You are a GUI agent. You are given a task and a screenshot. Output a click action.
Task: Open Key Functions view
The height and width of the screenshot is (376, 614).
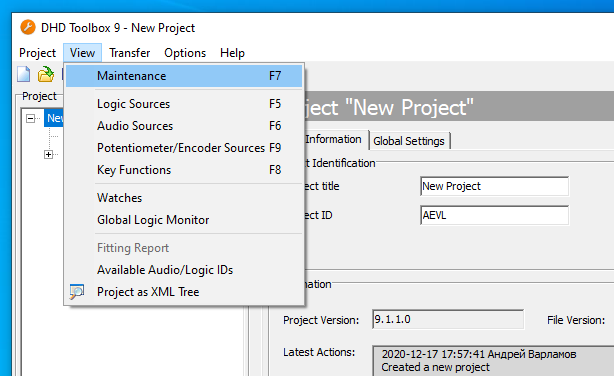point(184,170)
